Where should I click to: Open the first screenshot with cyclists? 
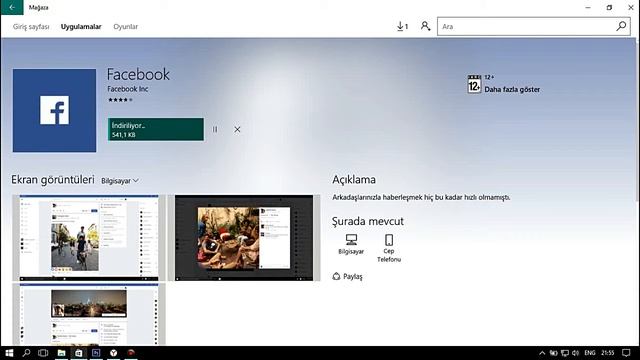tap(89, 238)
